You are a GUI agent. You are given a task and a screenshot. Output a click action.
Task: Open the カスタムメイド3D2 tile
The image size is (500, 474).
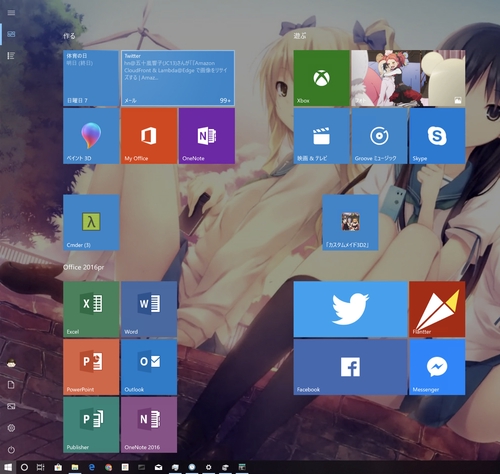pyautogui.click(x=350, y=222)
